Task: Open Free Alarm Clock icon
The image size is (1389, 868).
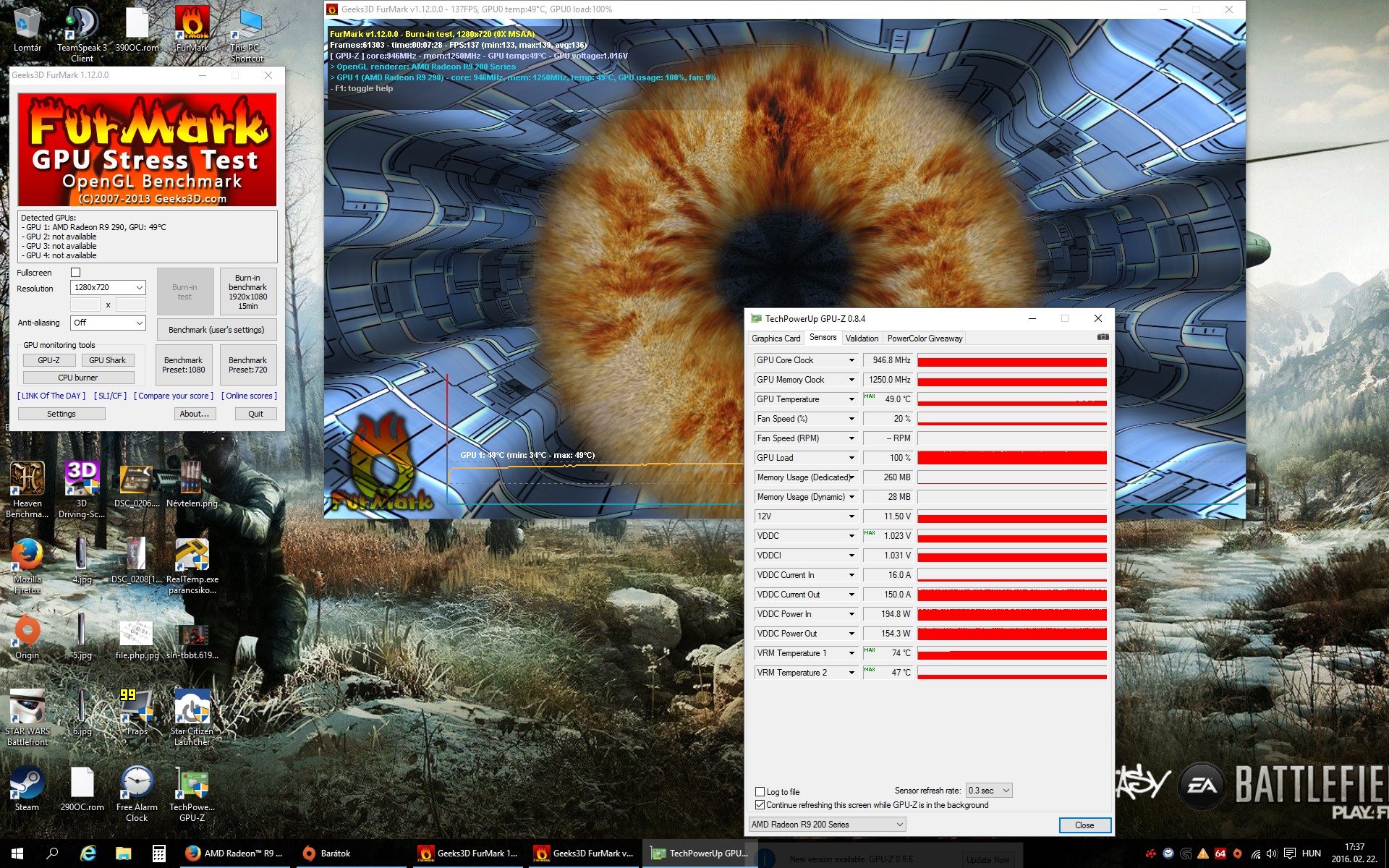Action: (137, 793)
